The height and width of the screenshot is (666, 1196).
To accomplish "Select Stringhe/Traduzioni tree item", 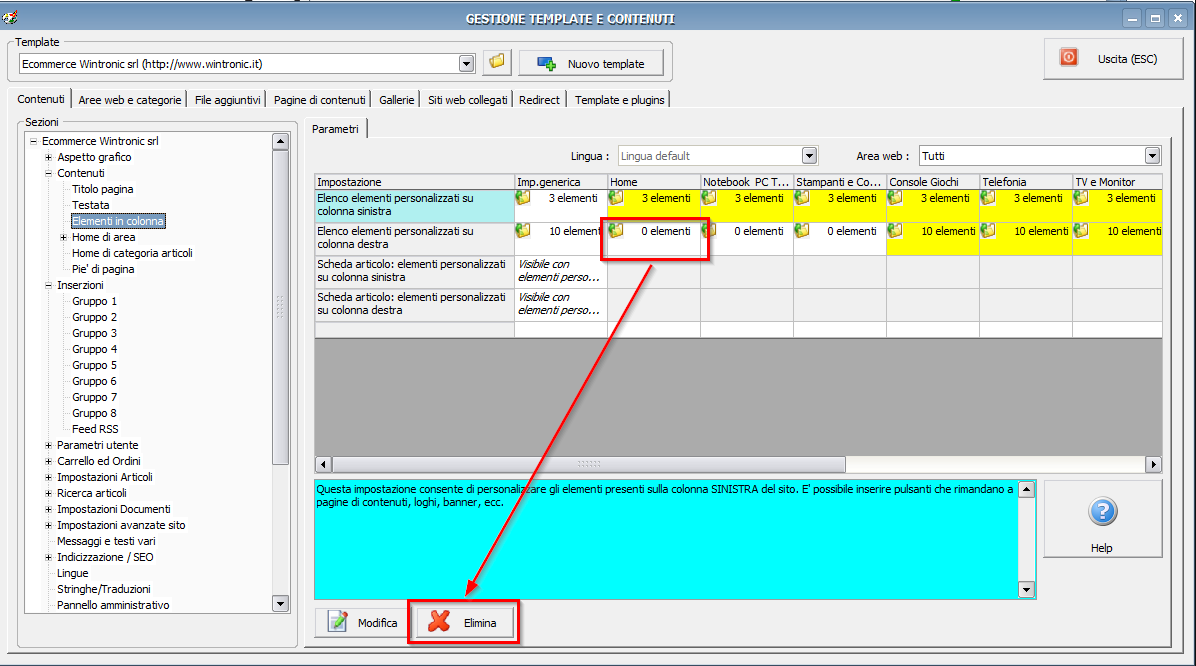I will [x=104, y=590].
